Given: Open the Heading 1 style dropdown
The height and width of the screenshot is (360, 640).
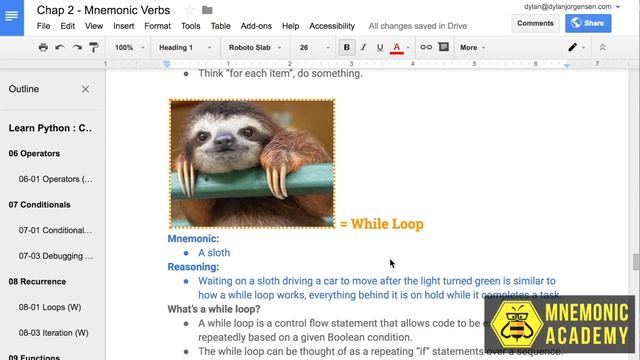Looking at the screenshot, I should pos(185,47).
